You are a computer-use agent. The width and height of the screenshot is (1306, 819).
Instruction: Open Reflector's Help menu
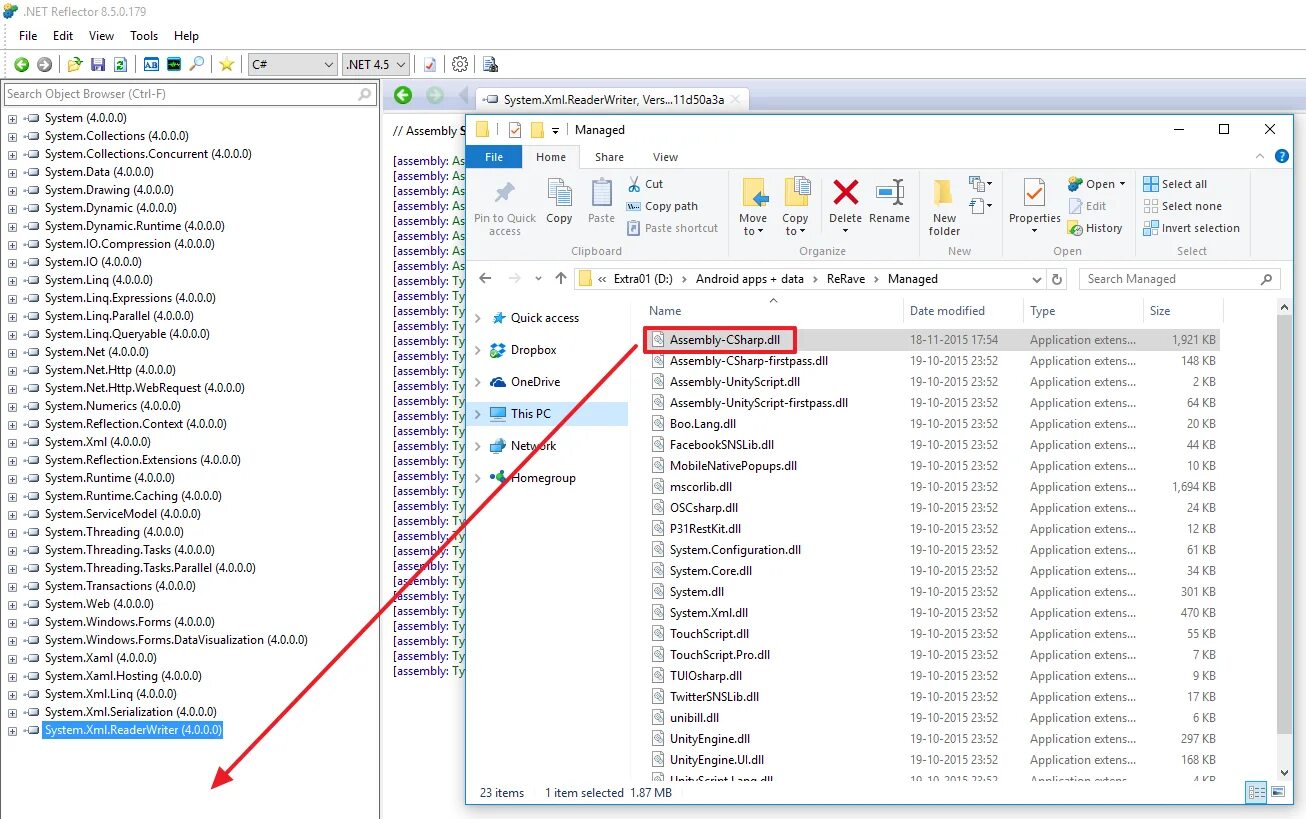tap(186, 36)
